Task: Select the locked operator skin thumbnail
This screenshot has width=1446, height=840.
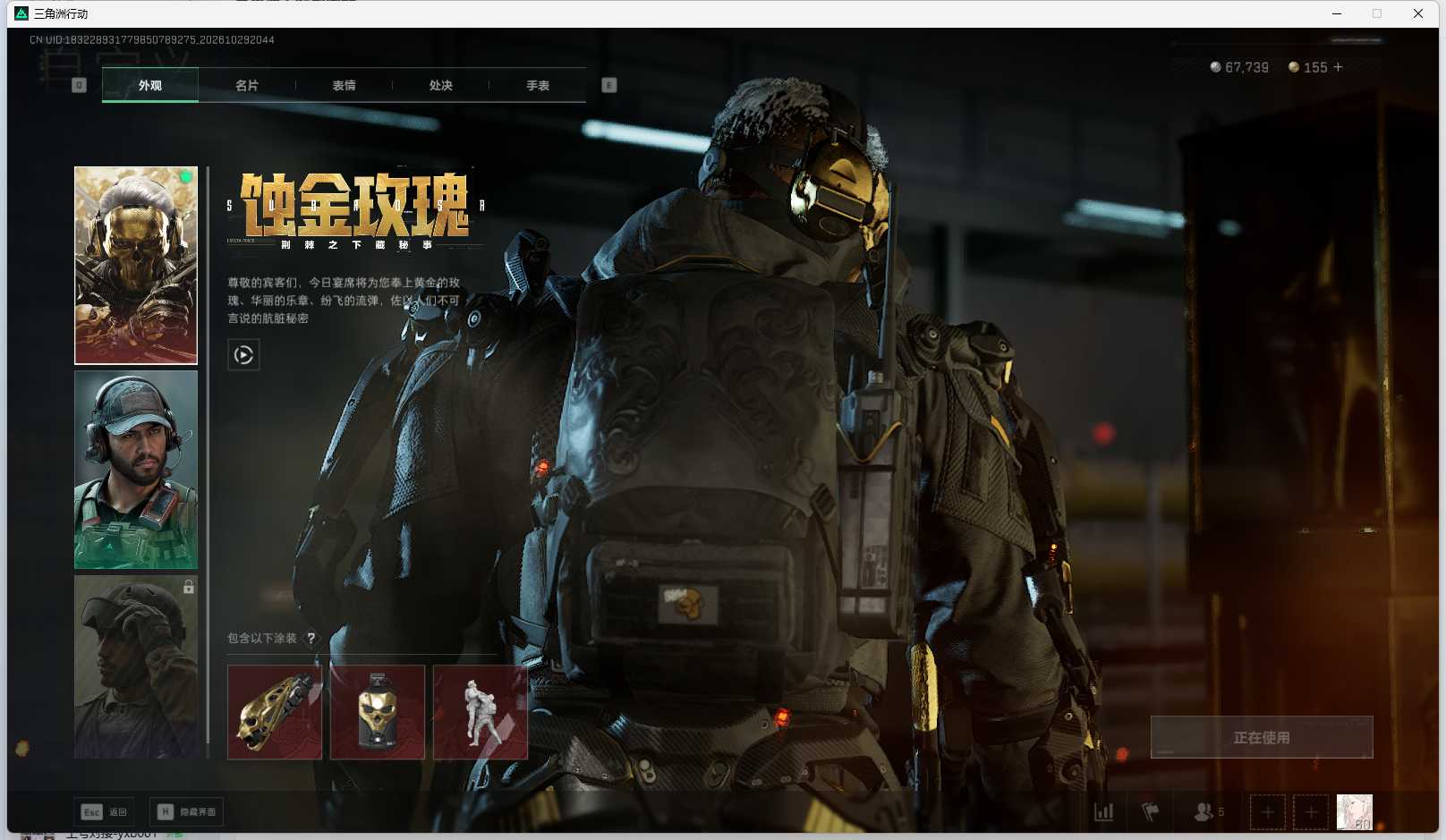Action: point(136,666)
